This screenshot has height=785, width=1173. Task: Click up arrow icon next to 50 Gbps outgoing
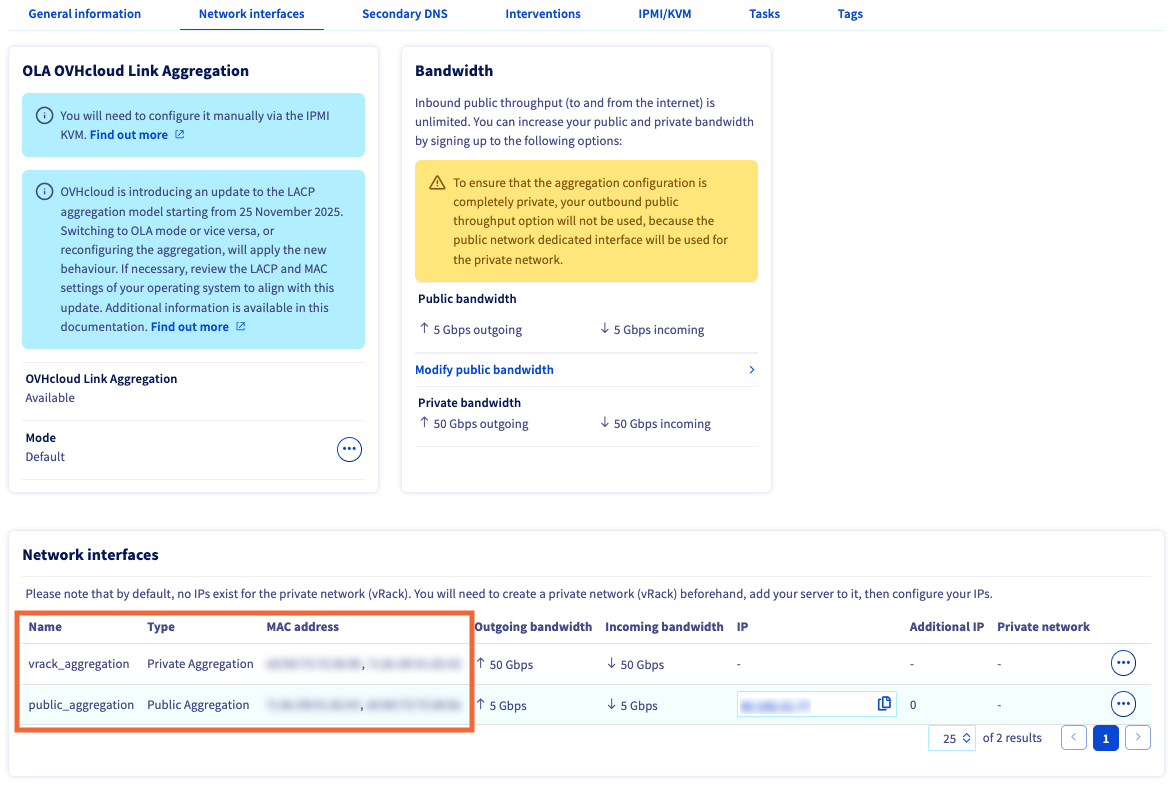[424, 423]
